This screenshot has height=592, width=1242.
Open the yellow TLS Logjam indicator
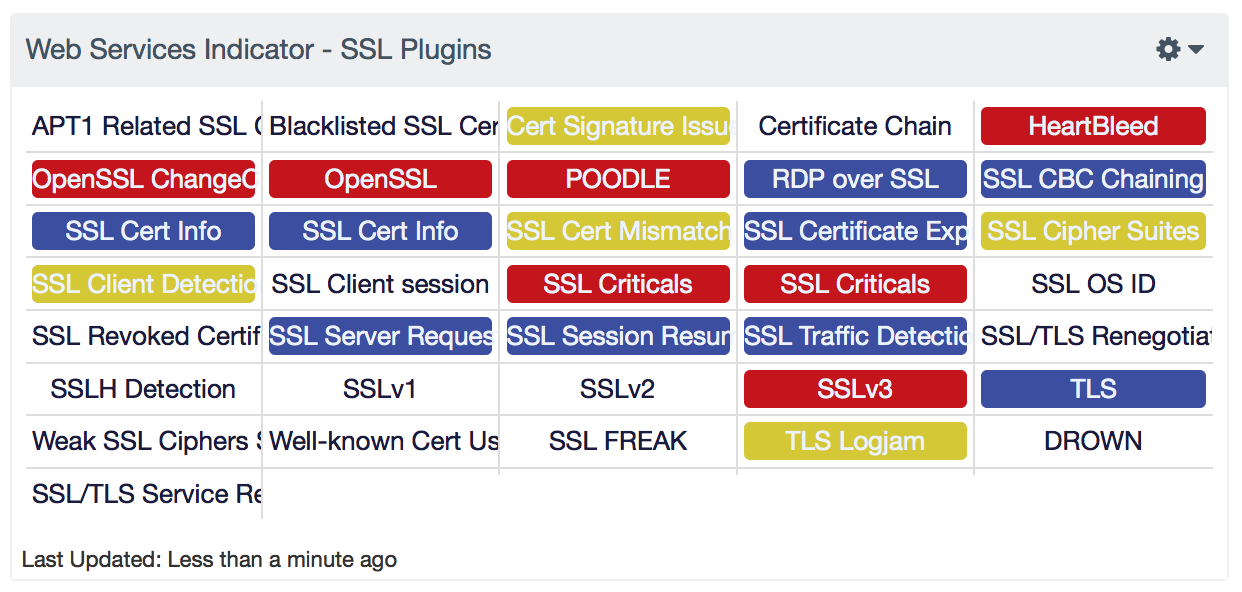(x=855, y=441)
